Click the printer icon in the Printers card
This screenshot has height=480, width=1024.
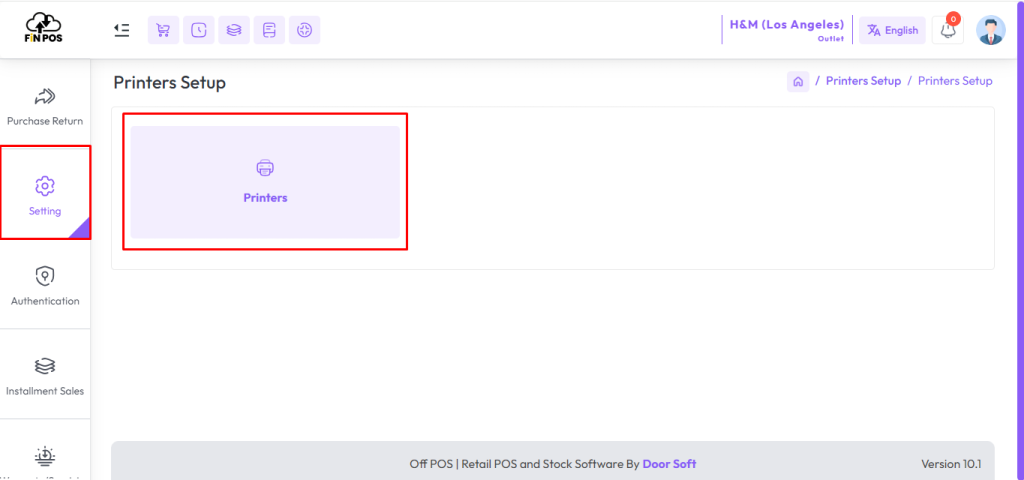tap(265, 168)
